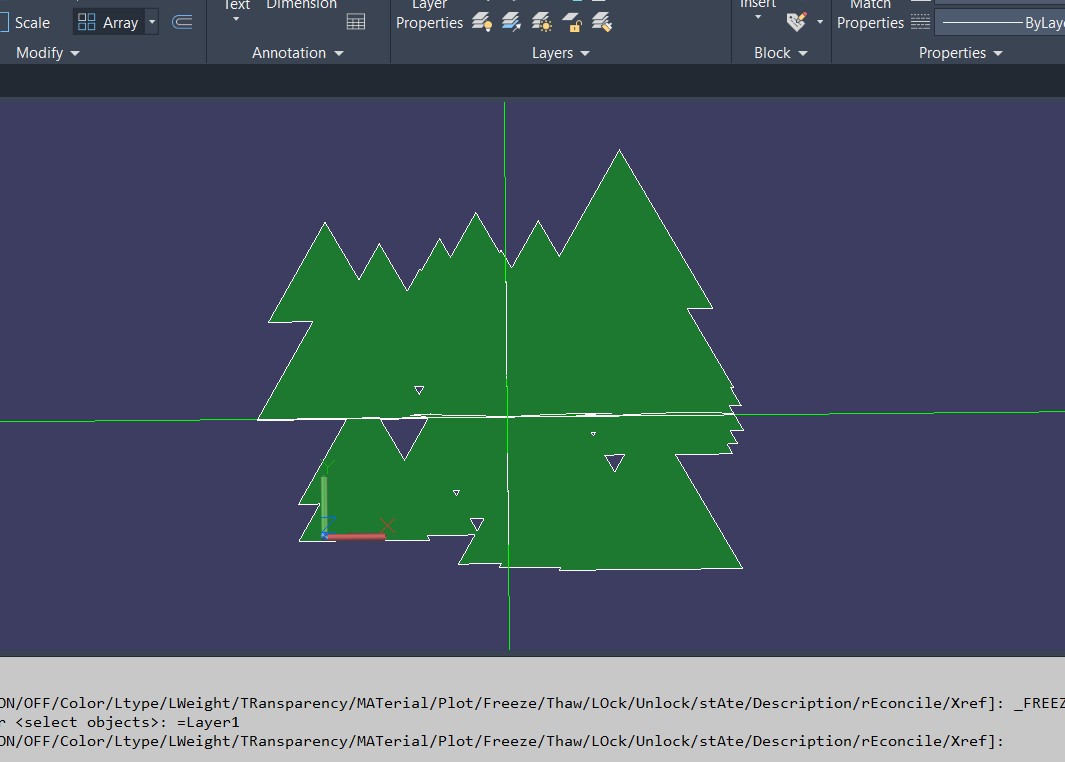This screenshot has width=1065, height=762.
Task: Click the Offset tool icon
Action: (x=182, y=22)
